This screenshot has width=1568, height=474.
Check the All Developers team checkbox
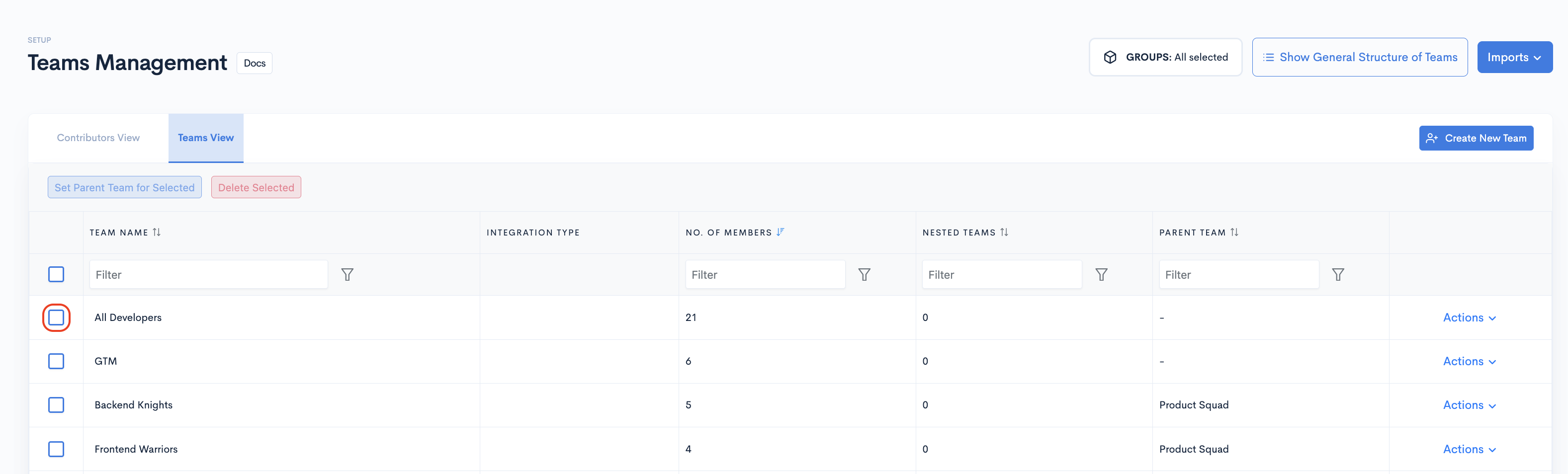tap(56, 317)
